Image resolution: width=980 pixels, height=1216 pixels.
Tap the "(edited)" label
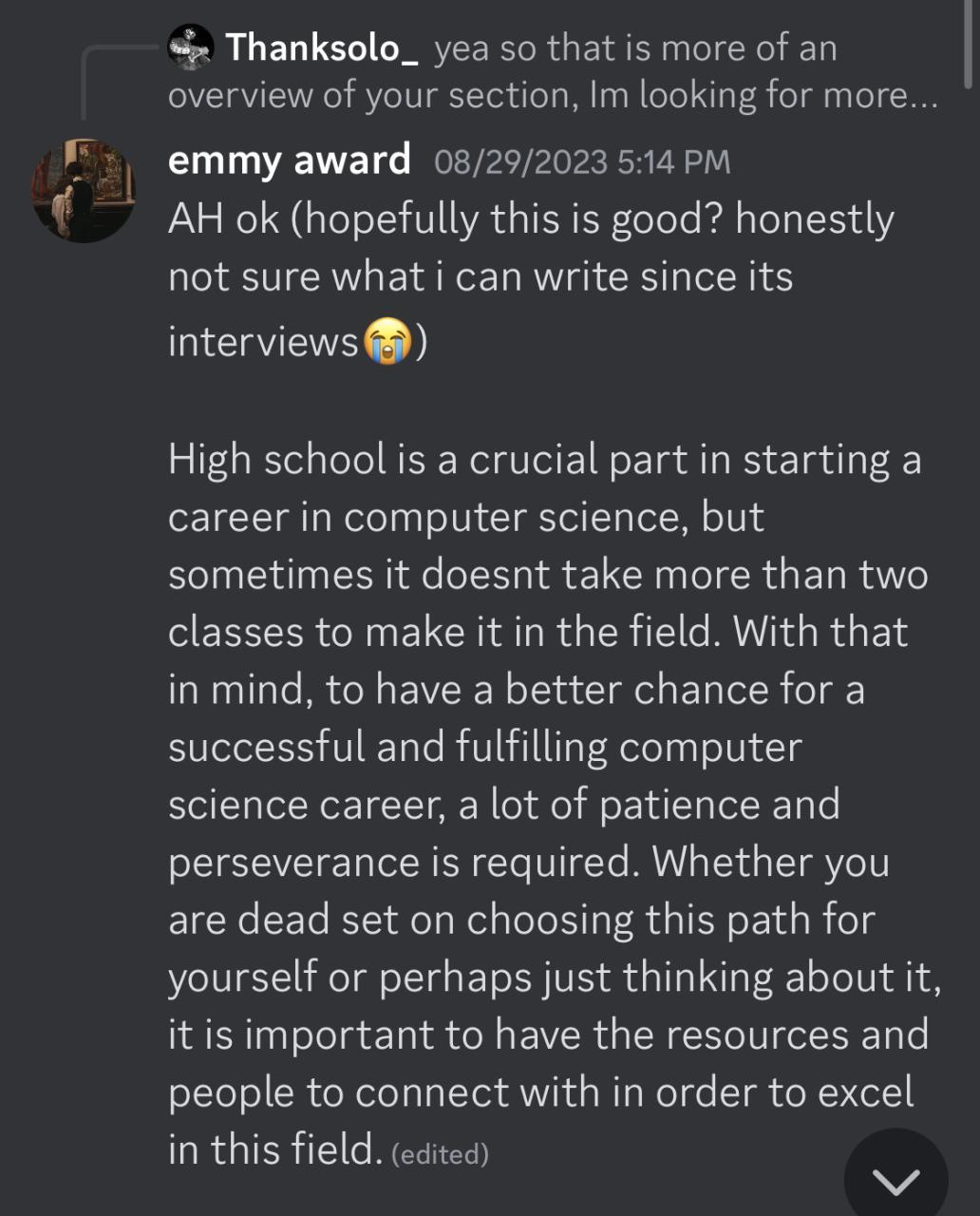(x=440, y=1154)
